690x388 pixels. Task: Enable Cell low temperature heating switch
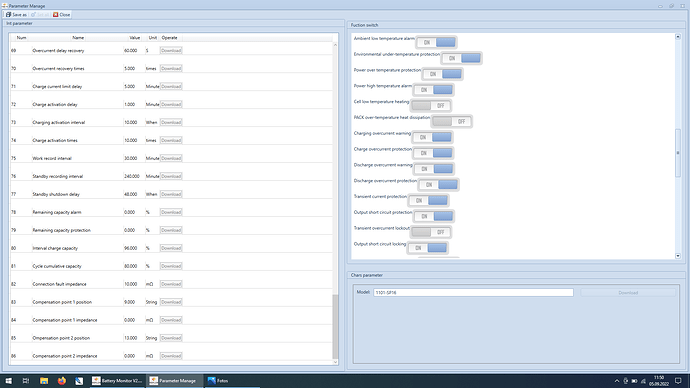tap(430, 106)
